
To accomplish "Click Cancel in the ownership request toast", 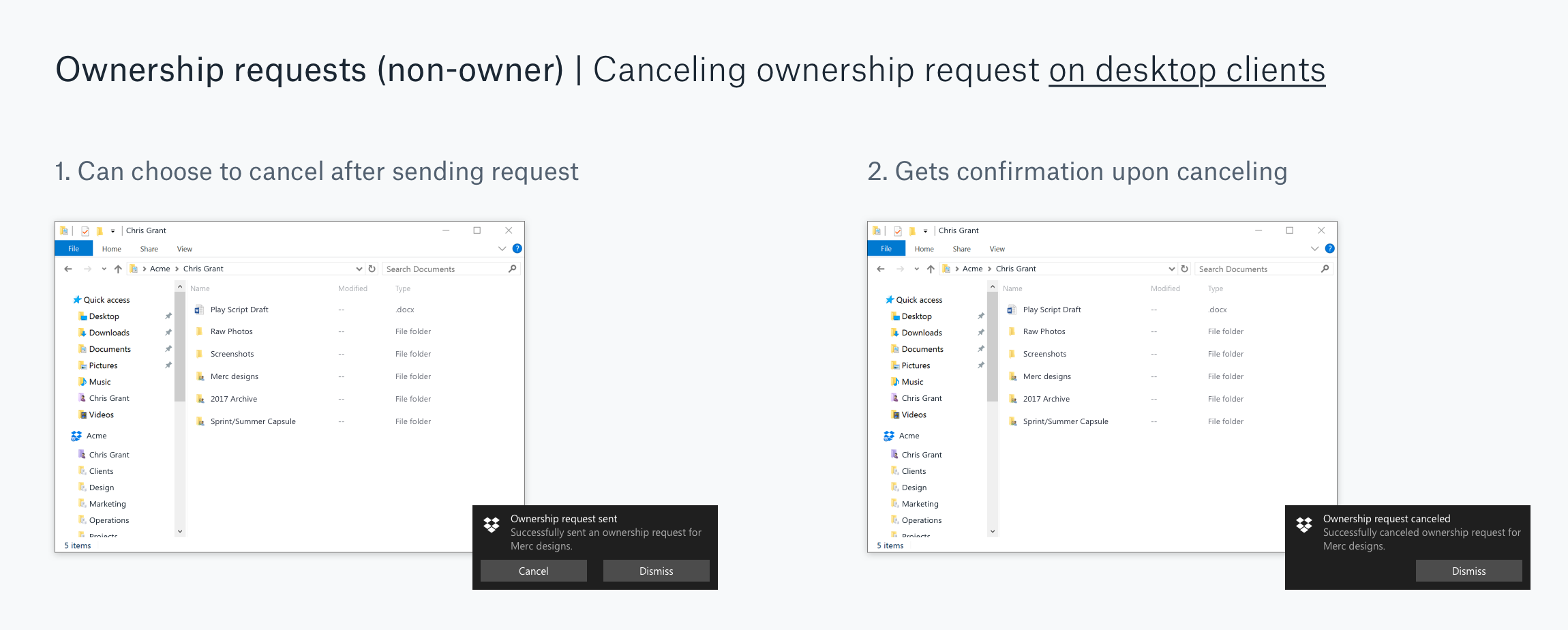I will coord(533,571).
